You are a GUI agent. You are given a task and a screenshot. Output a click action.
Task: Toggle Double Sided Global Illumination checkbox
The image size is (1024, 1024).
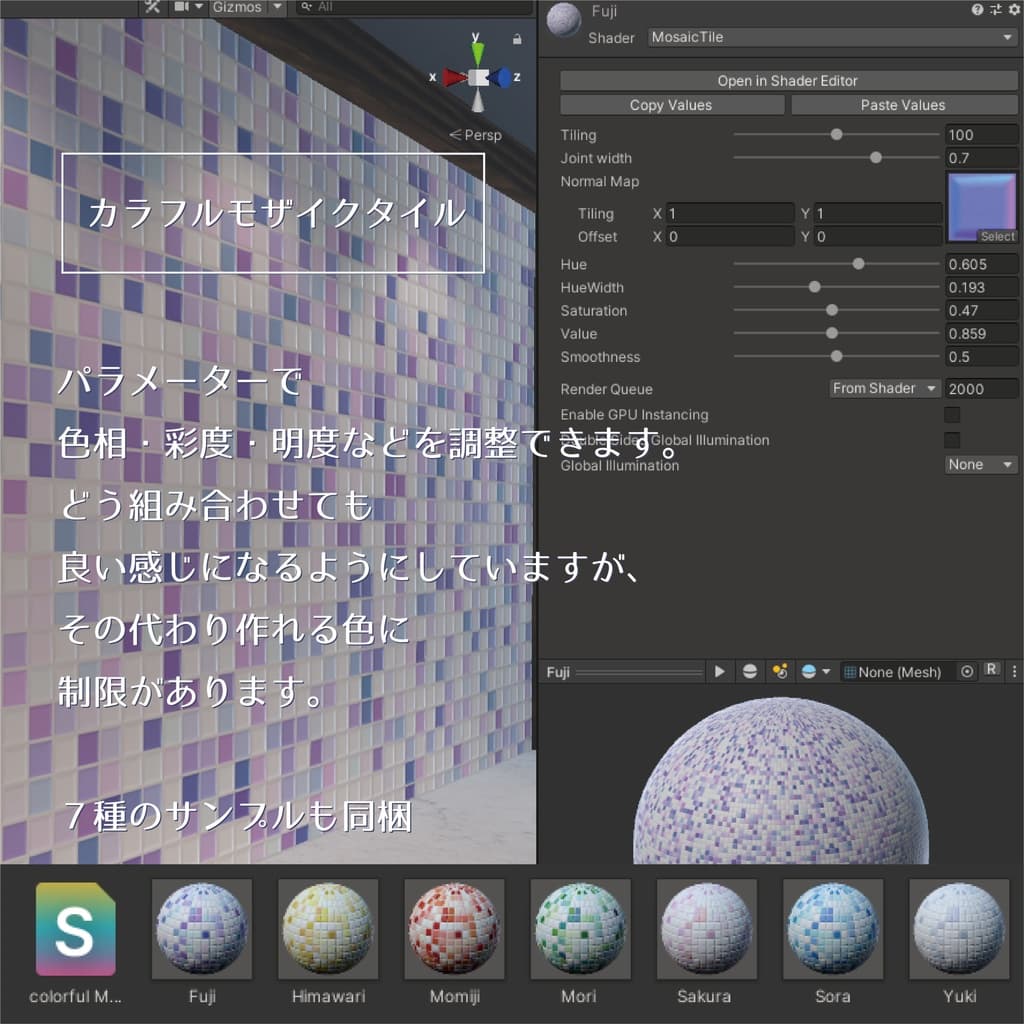pyautogui.click(x=952, y=440)
